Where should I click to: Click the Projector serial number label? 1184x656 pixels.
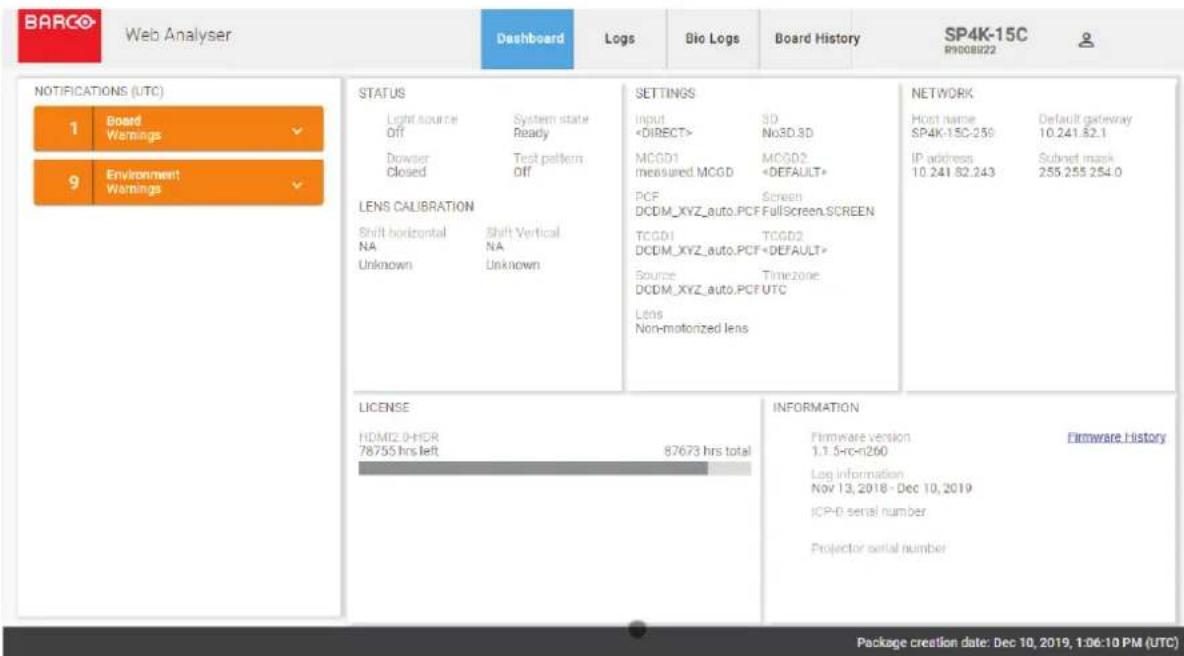[x=878, y=548]
